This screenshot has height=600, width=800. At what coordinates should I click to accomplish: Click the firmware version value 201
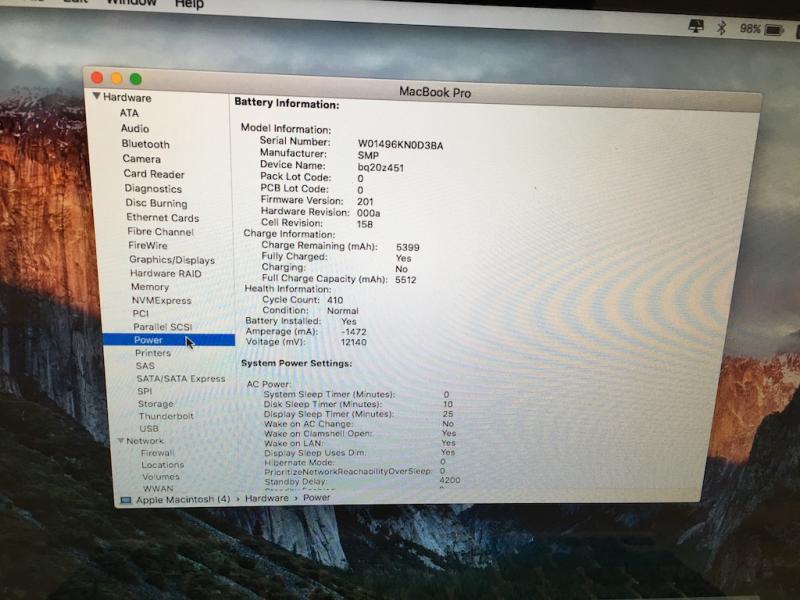pos(365,202)
